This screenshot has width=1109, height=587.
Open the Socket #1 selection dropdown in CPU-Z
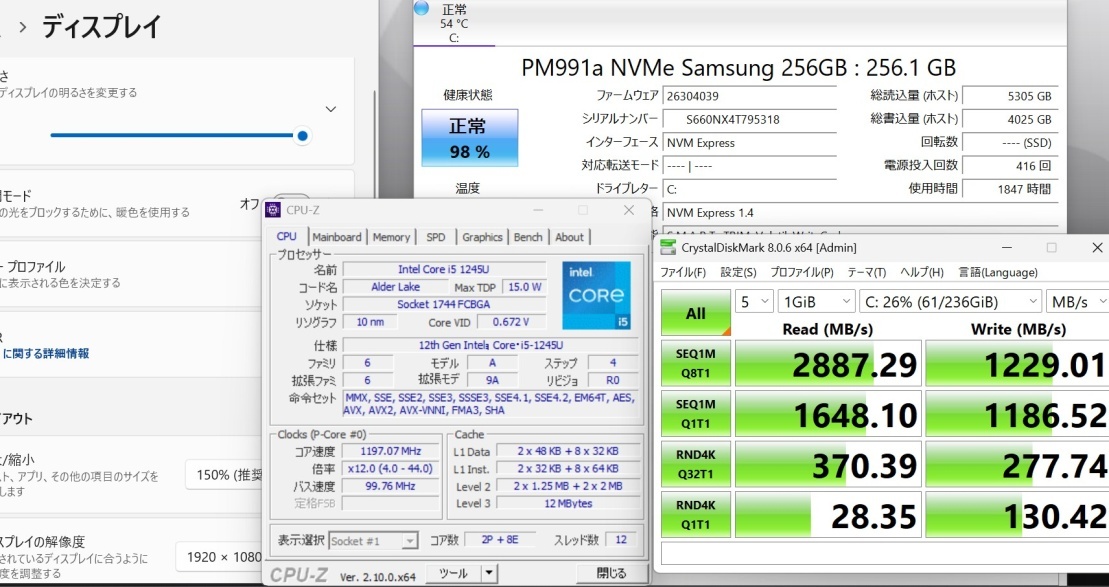pyautogui.click(x=373, y=541)
